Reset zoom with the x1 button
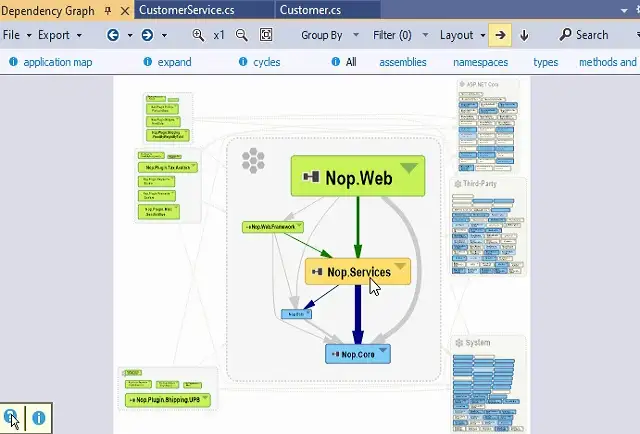This screenshot has height=434, width=640. point(219,35)
